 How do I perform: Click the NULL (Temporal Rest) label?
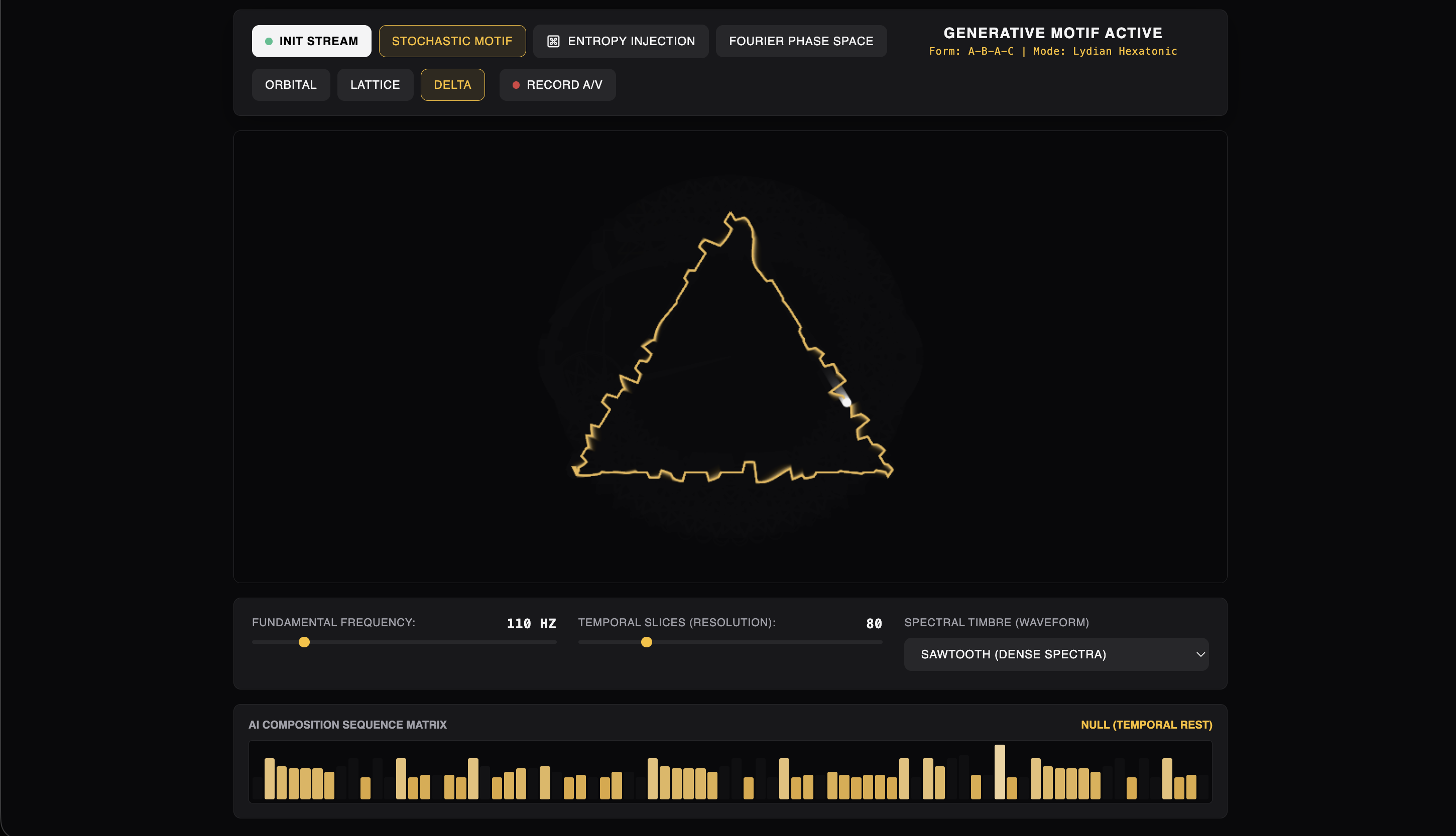pyautogui.click(x=1146, y=725)
